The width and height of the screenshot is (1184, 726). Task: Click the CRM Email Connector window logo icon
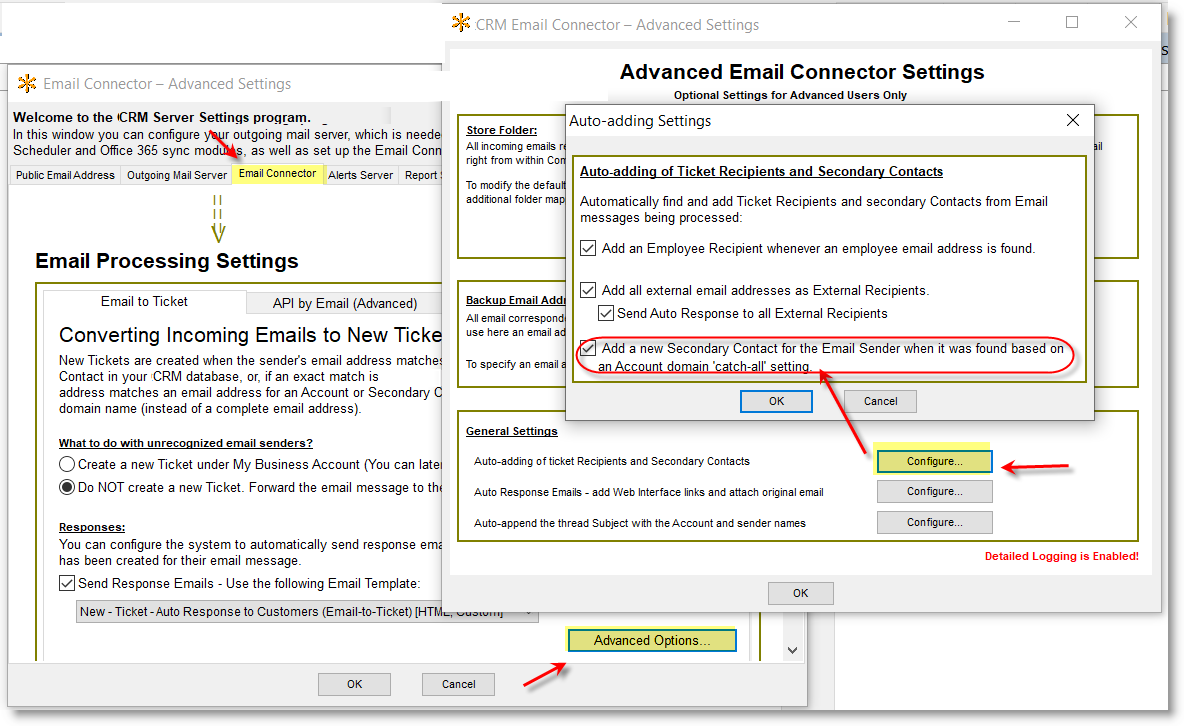(461, 23)
